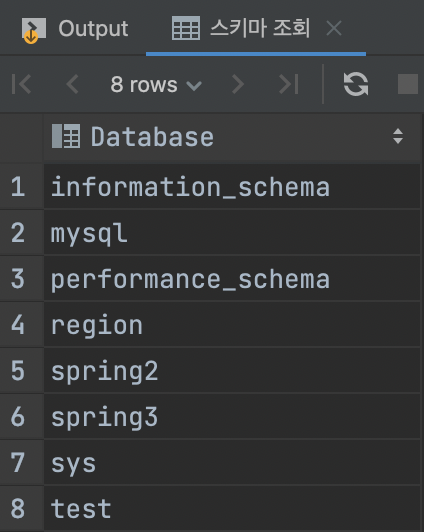
Task: Go to first page arrow icon
Action: tap(21, 84)
